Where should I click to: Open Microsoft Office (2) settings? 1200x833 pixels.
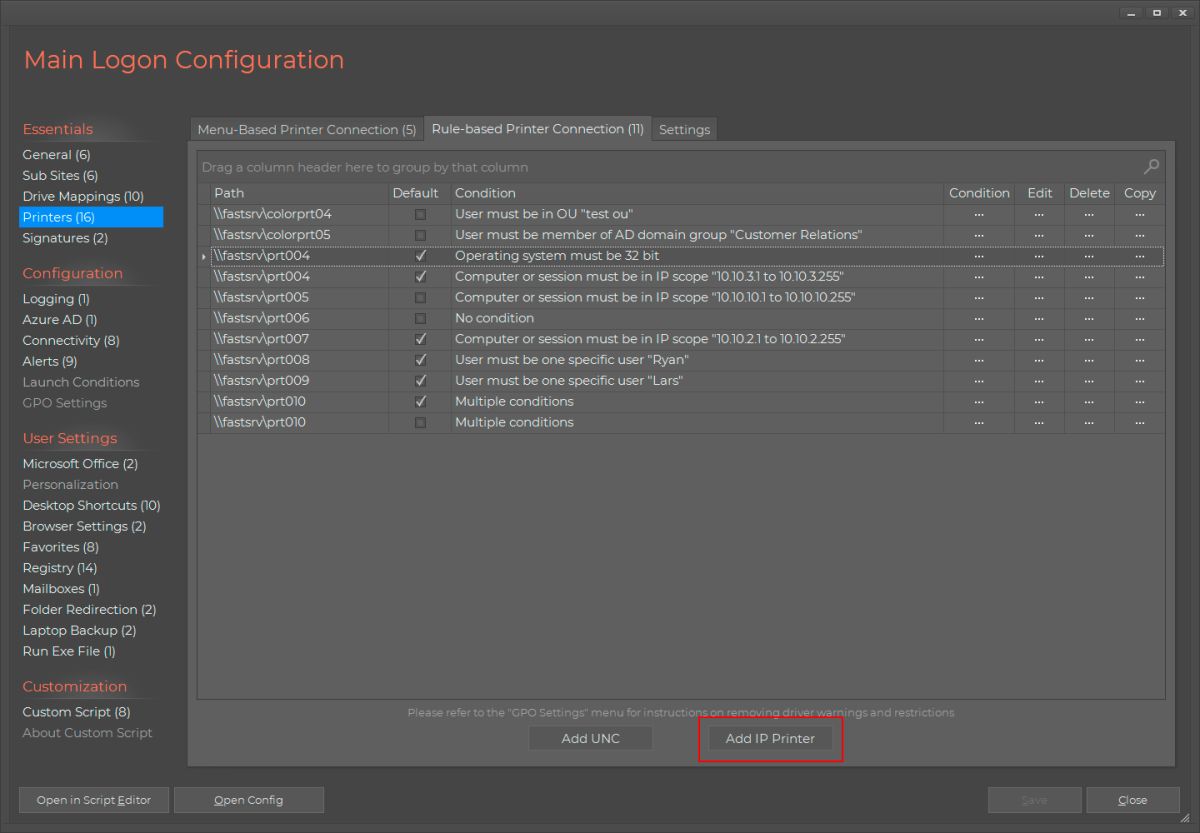(80, 464)
